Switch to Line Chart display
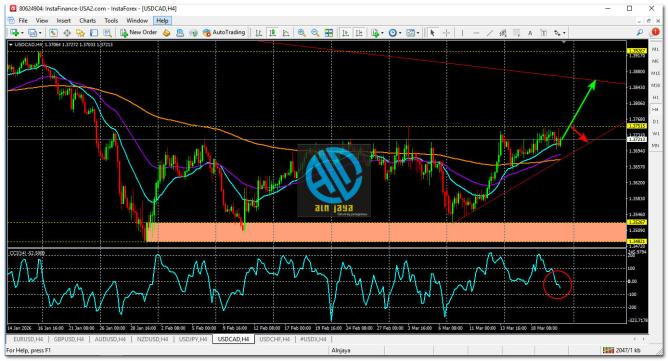The width and height of the screenshot is (668, 361). point(286,33)
